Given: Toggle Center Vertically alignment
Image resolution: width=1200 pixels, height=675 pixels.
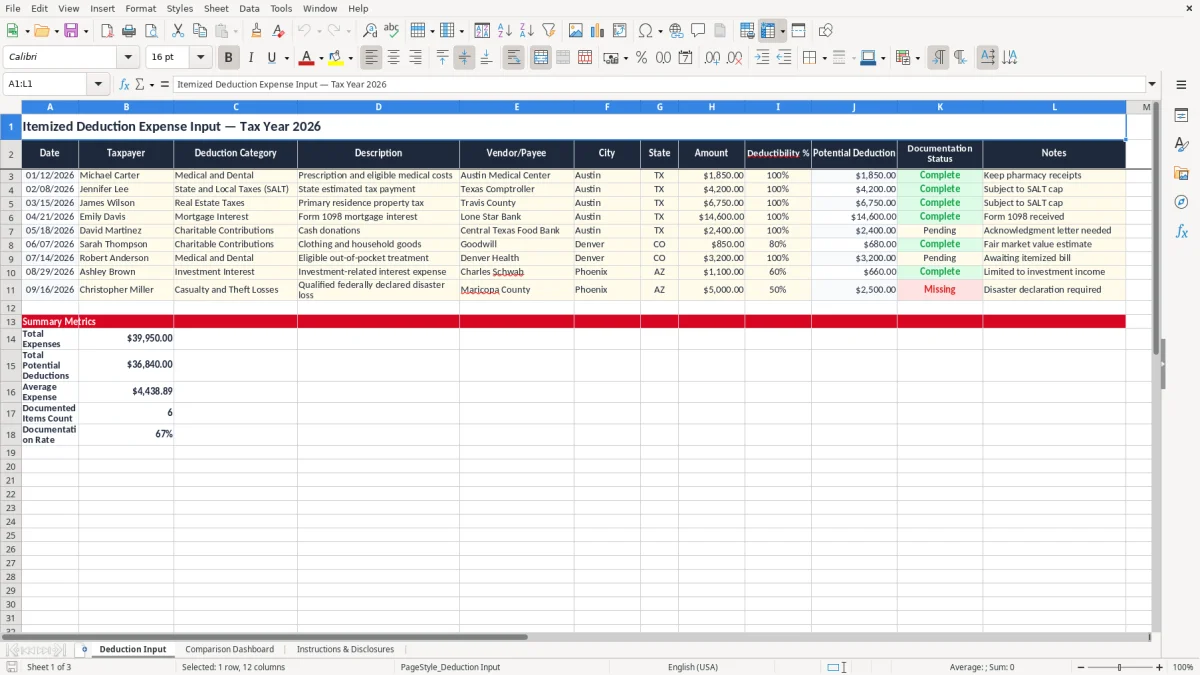Looking at the screenshot, I should tap(464, 58).
